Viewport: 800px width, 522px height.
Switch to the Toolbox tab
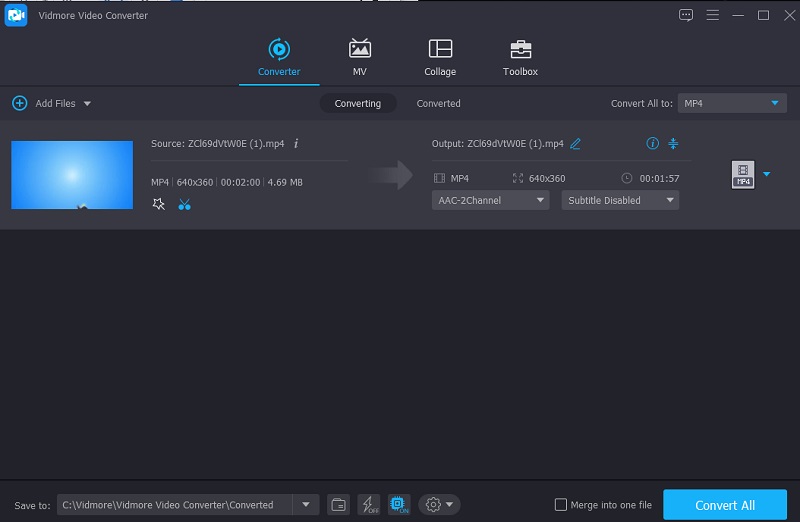(520, 57)
